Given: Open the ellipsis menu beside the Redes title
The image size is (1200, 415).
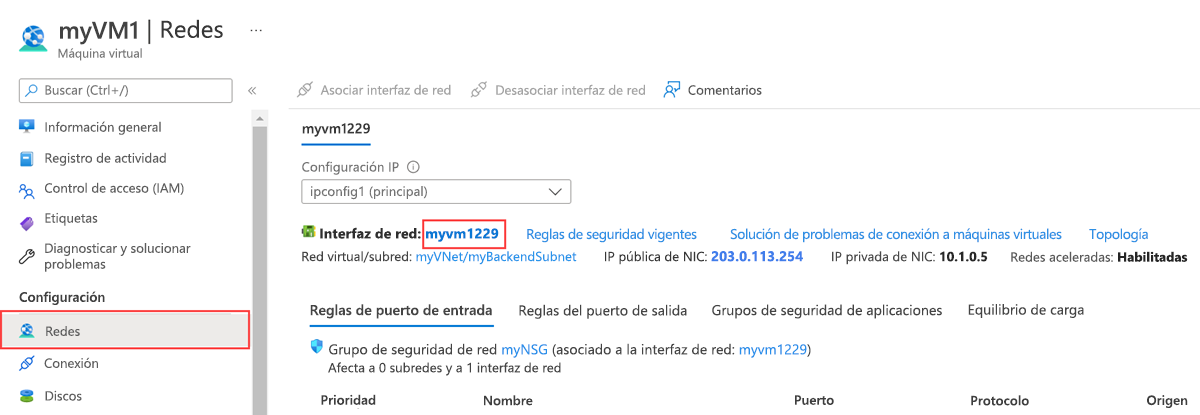Looking at the screenshot, I should pyautogui.click(x=256, y=30).
